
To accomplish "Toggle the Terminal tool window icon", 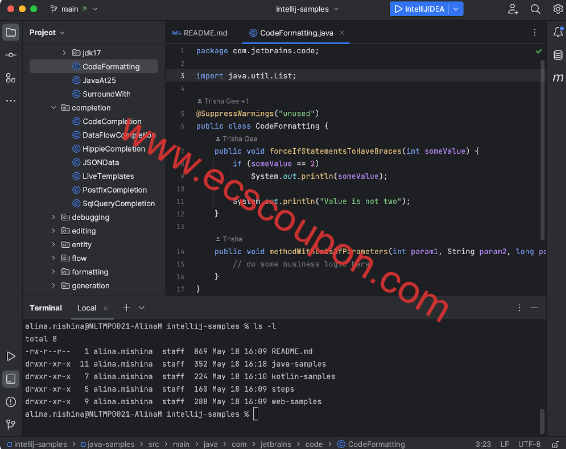I will [11, 379].
